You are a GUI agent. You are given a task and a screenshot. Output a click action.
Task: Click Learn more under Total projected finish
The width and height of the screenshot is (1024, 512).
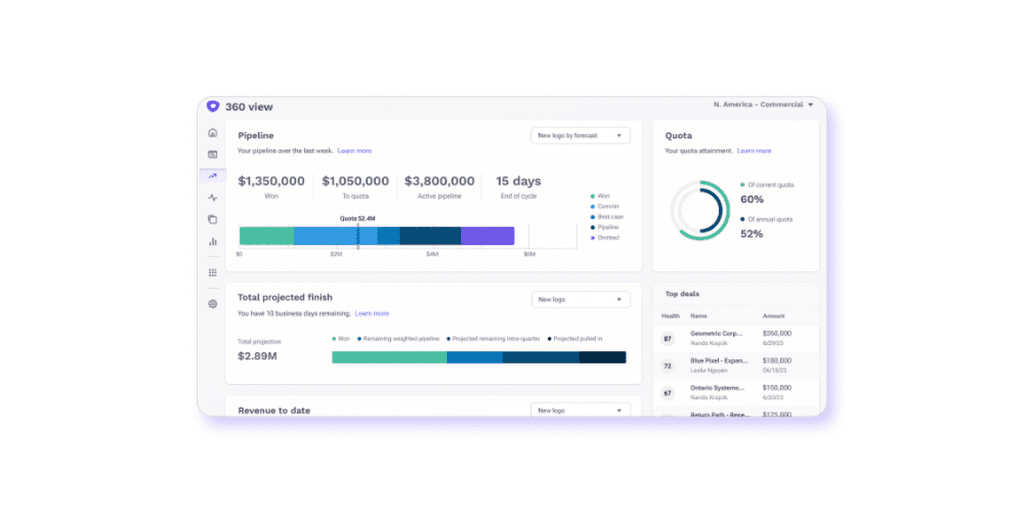pos(372,313)
